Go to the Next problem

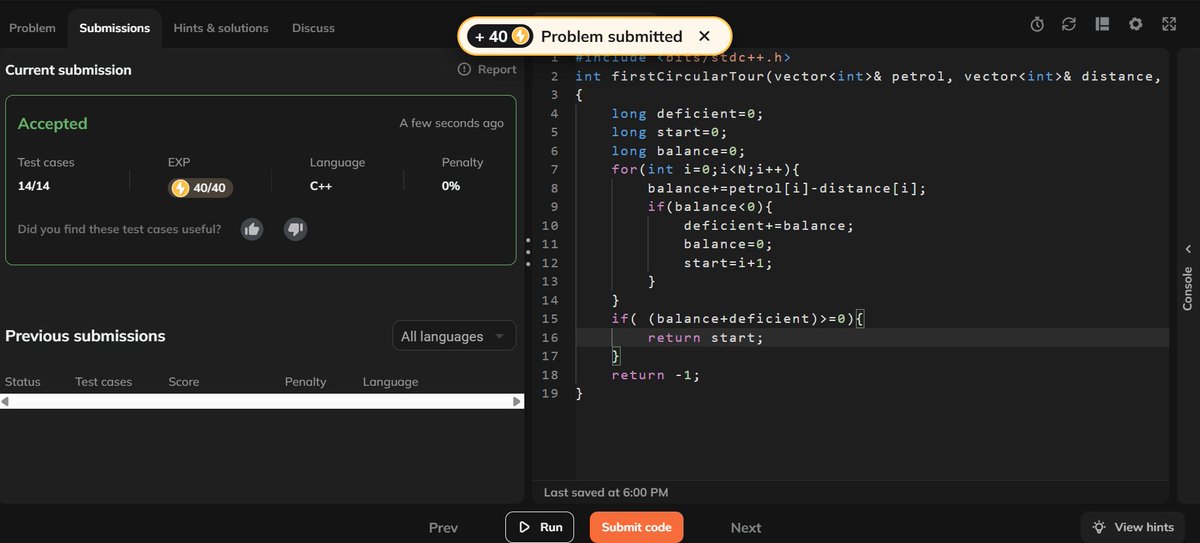pos(746,528)
